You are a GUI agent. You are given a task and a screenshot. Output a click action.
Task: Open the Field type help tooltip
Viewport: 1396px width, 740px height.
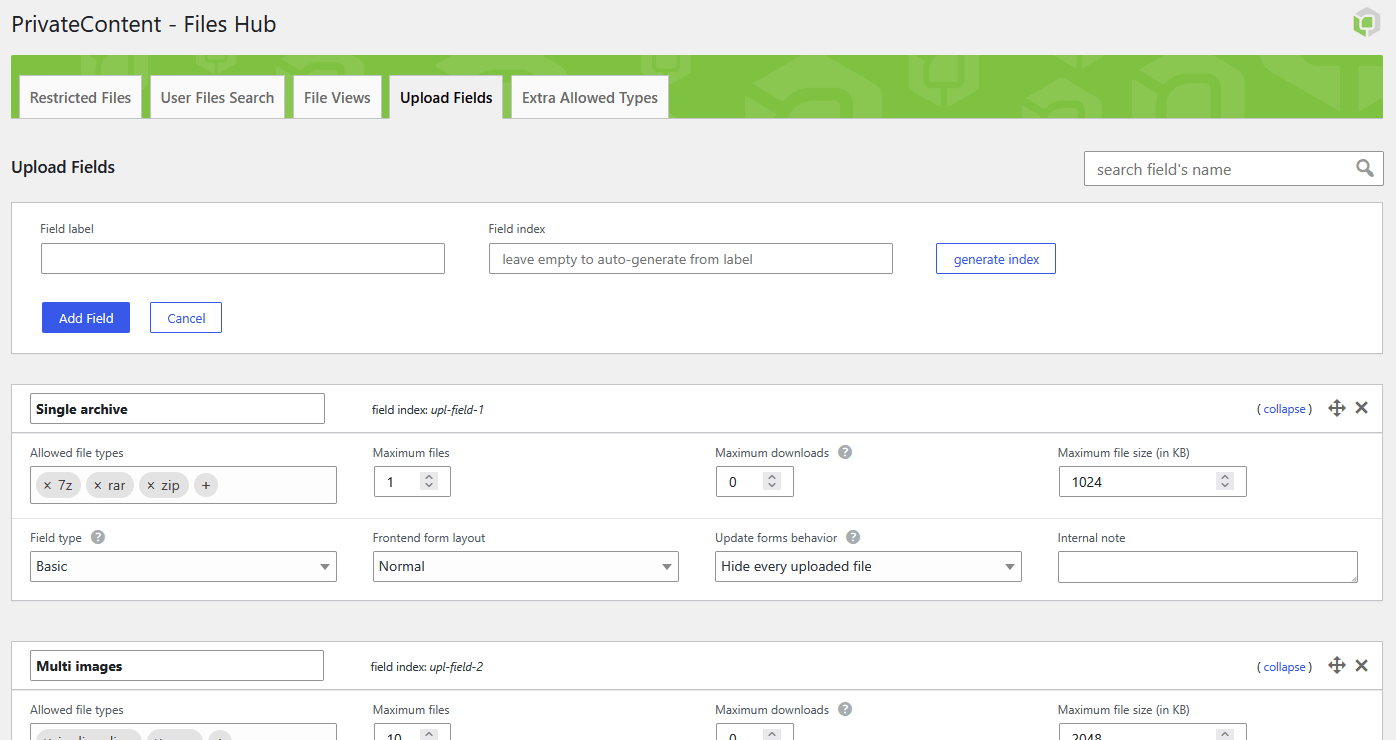pyautogui.click(x=98, y=537)
